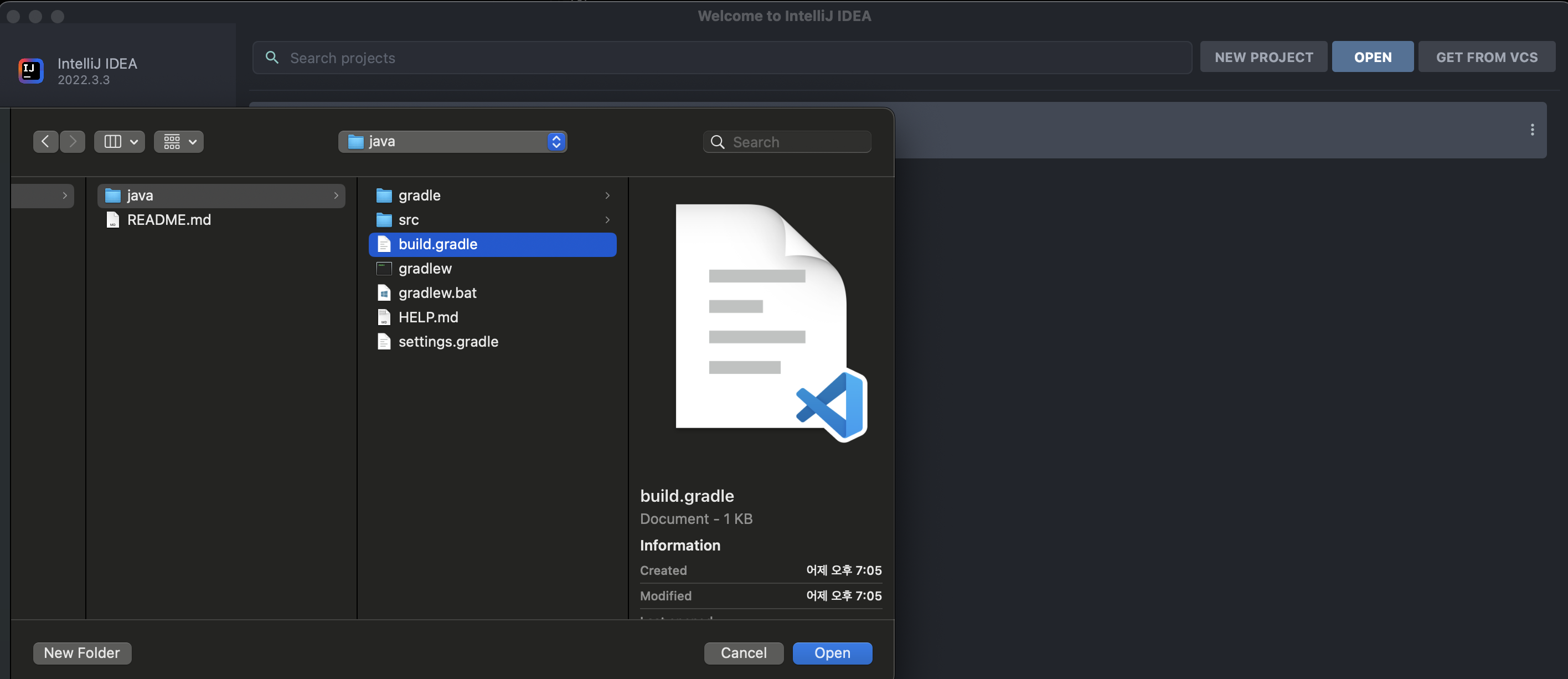Select the HELP.md file
The height and width of the screenshot is (679, 1568).
pyautogui.click(x=428, y=317)
